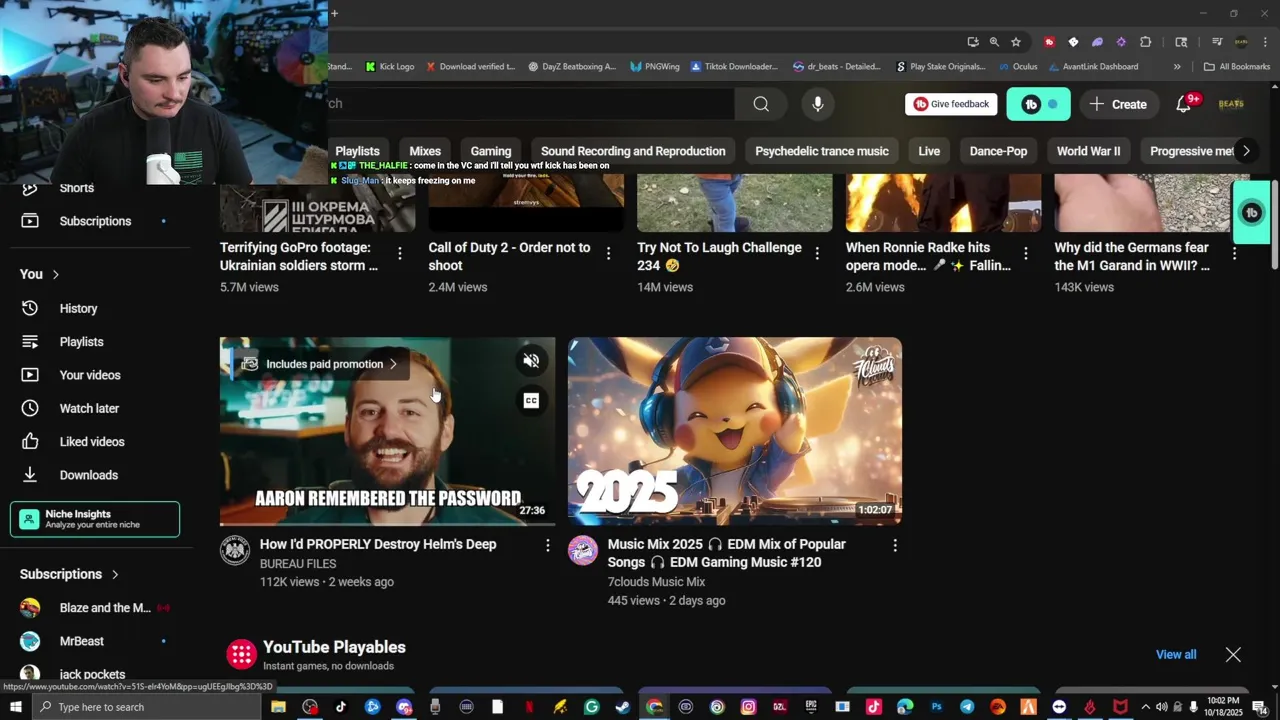This screenshot has height=720, width=1280.
Task: Open Steam from the taskbar
Action: [622, 707]
